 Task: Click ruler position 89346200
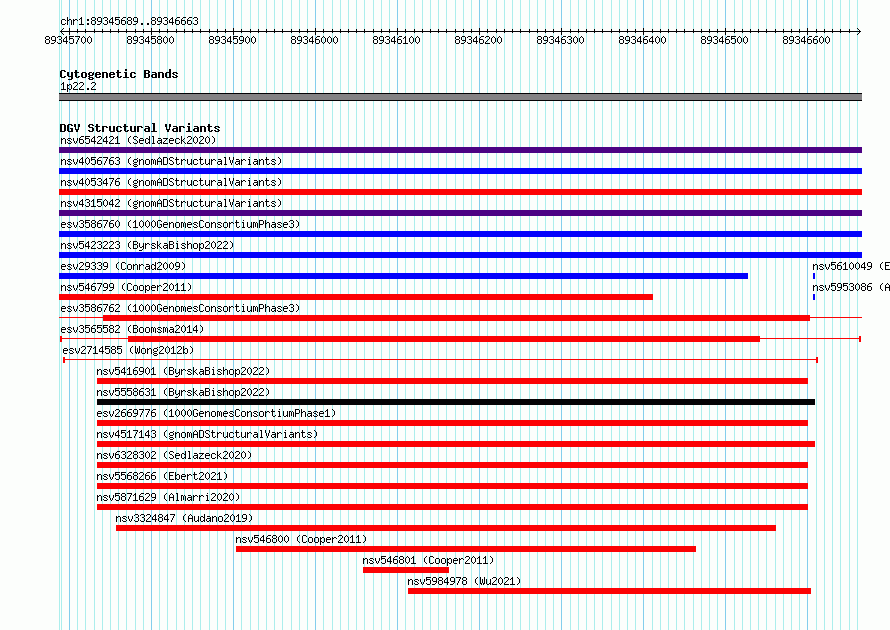pos(478,40)
